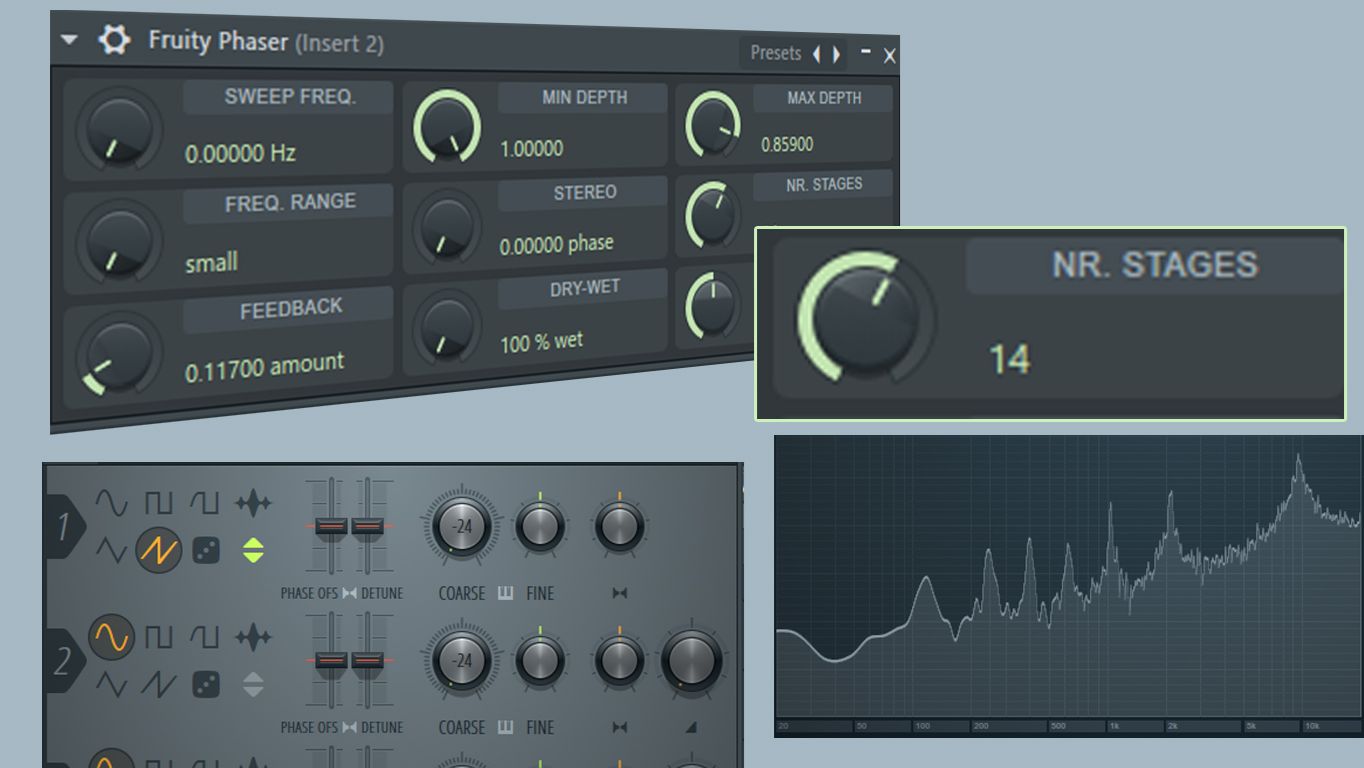The width and height of the screenshot is (1364, 768).
Task: Select oscillator 2 saw waveform
Action: tap(159, 684)
